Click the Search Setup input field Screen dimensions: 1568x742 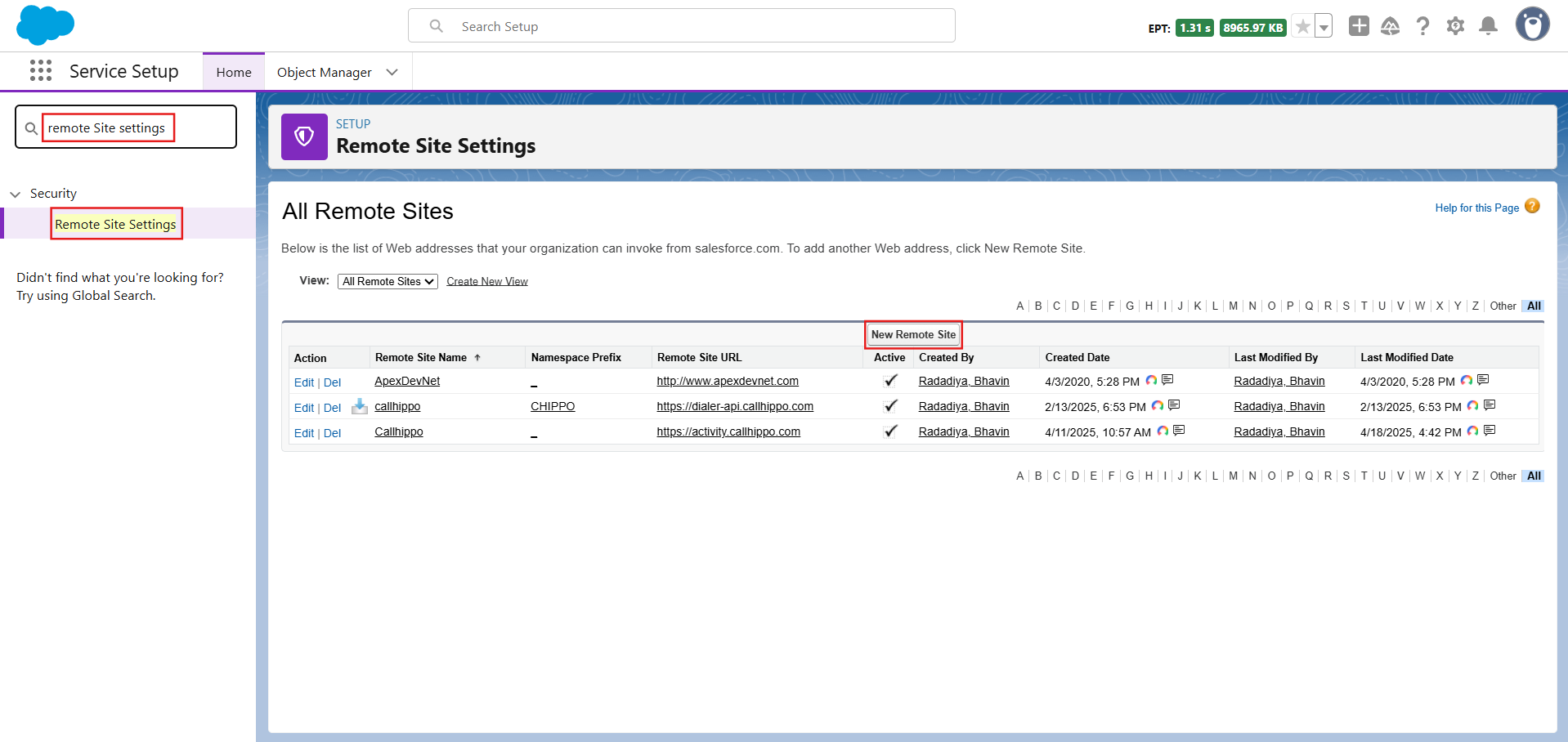tap(682, 26)
